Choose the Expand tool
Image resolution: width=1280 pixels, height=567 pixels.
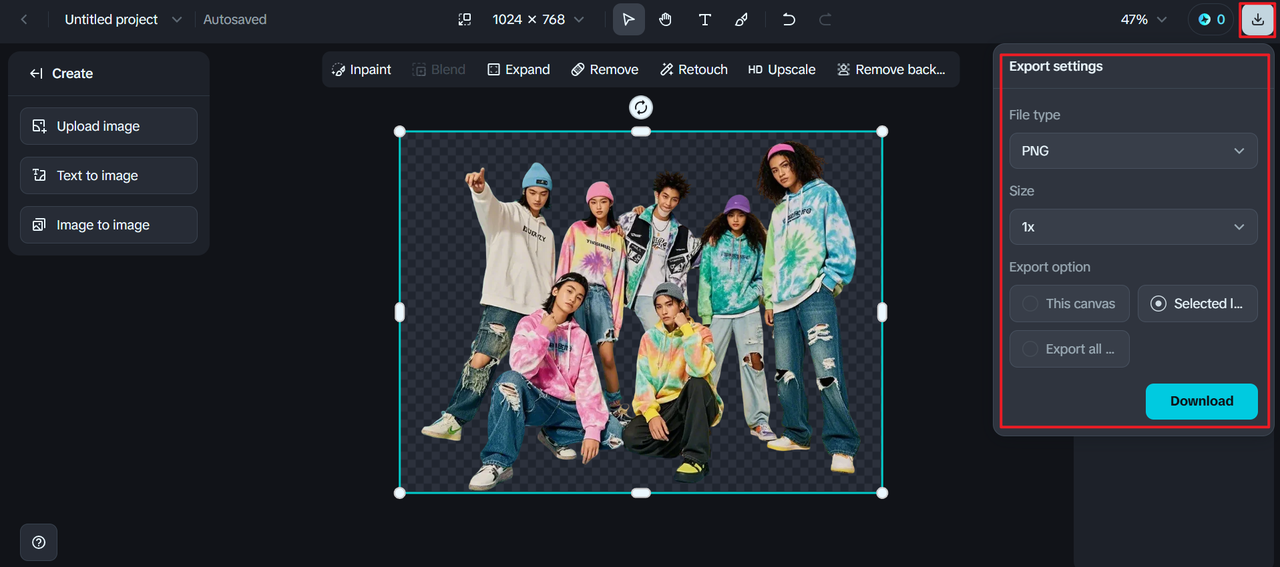518,69
